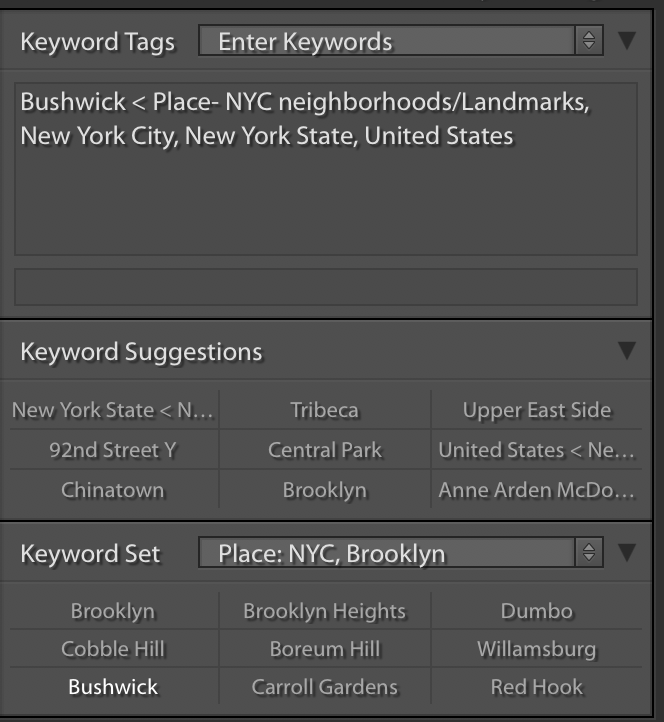Add the Chinatown suggested keyword
The width and height of the screenshot is (664, 722).
113,491
